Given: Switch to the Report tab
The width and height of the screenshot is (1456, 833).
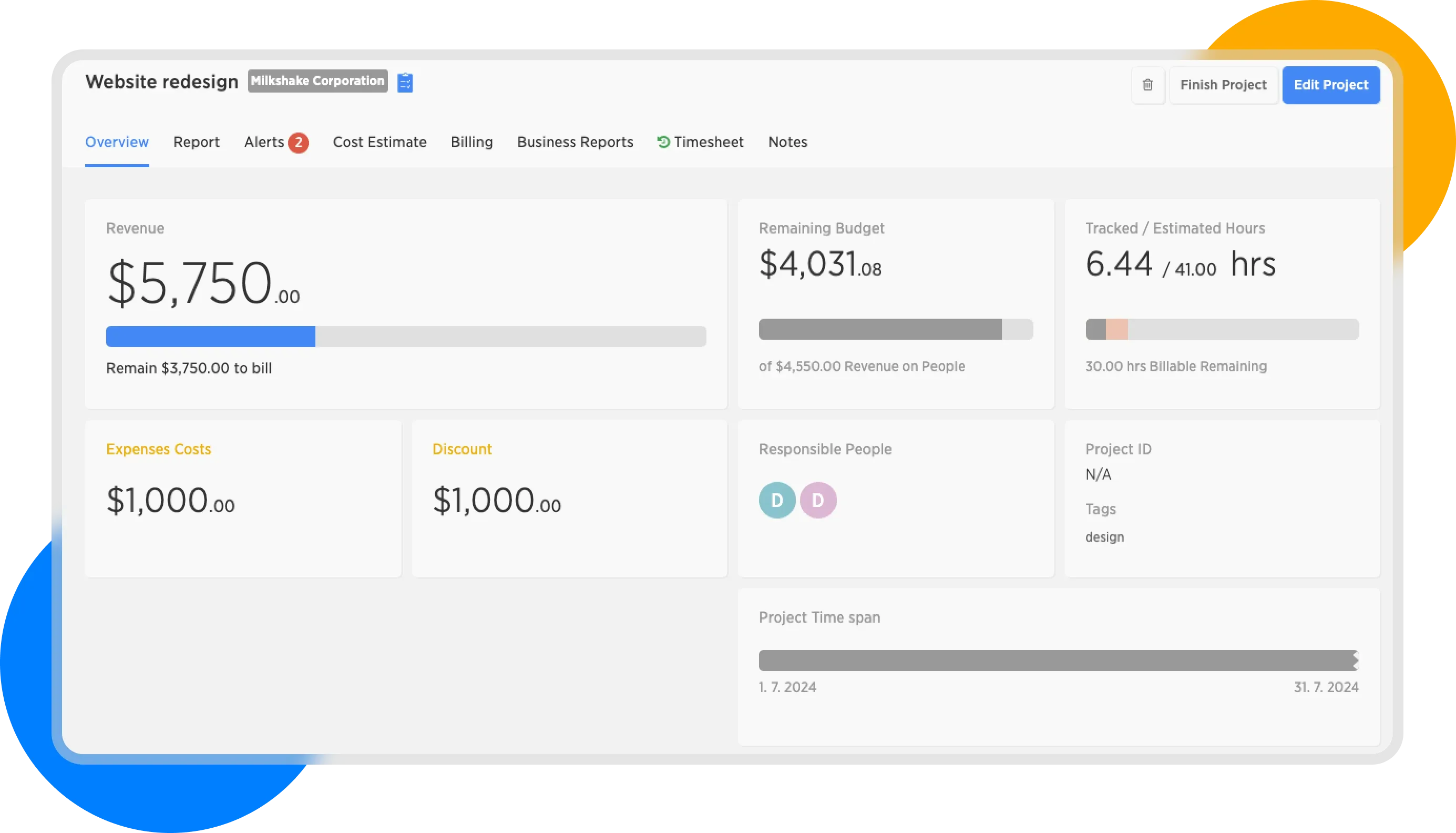Looking at the screenshot, I should coord(196,142).
